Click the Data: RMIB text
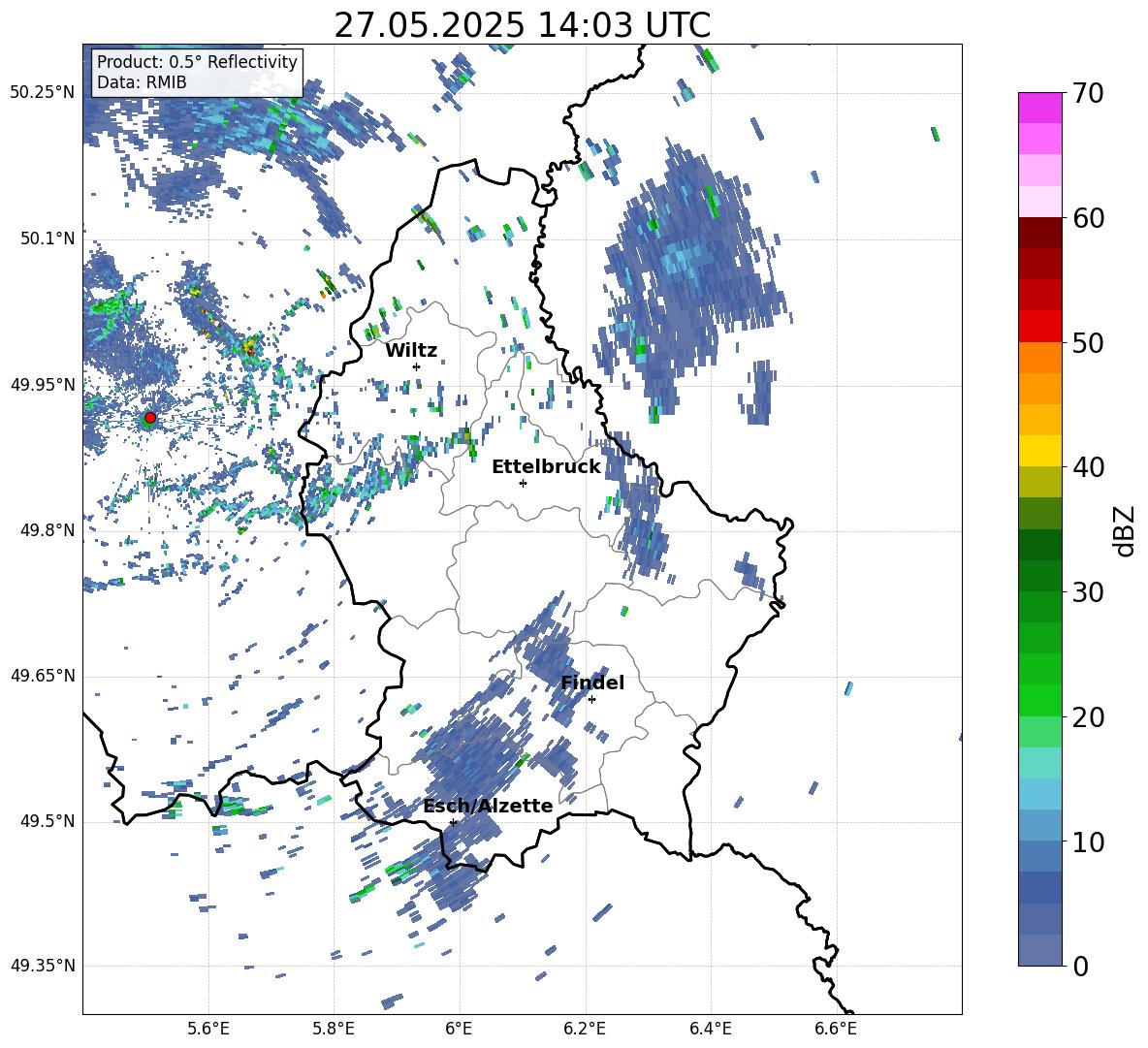 tap(142, 82)
